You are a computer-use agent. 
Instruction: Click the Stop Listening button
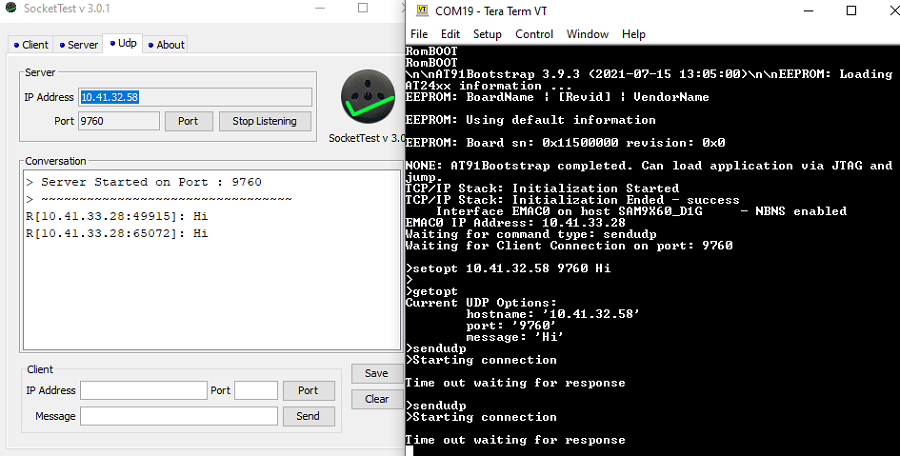tap(264, 121)
